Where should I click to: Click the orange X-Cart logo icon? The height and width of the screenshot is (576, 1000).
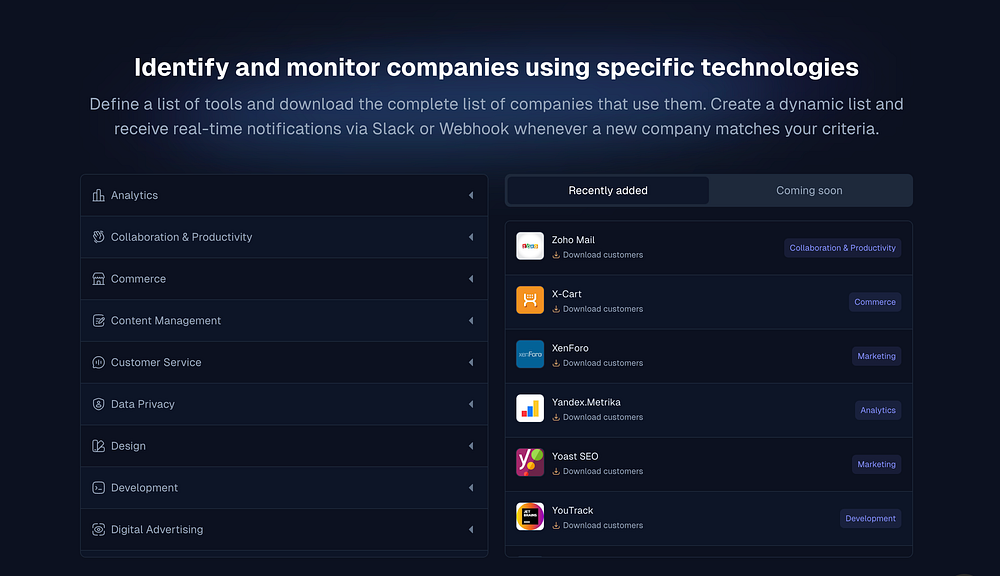click(529, 300)
